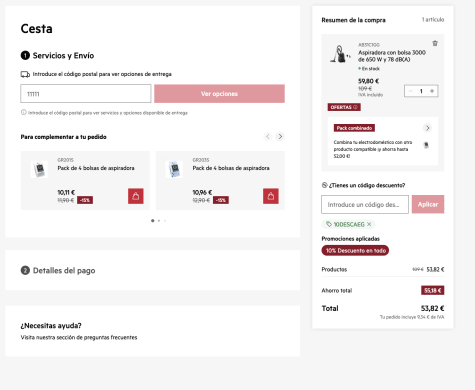Click the delivery truck icon

[25, 74]
